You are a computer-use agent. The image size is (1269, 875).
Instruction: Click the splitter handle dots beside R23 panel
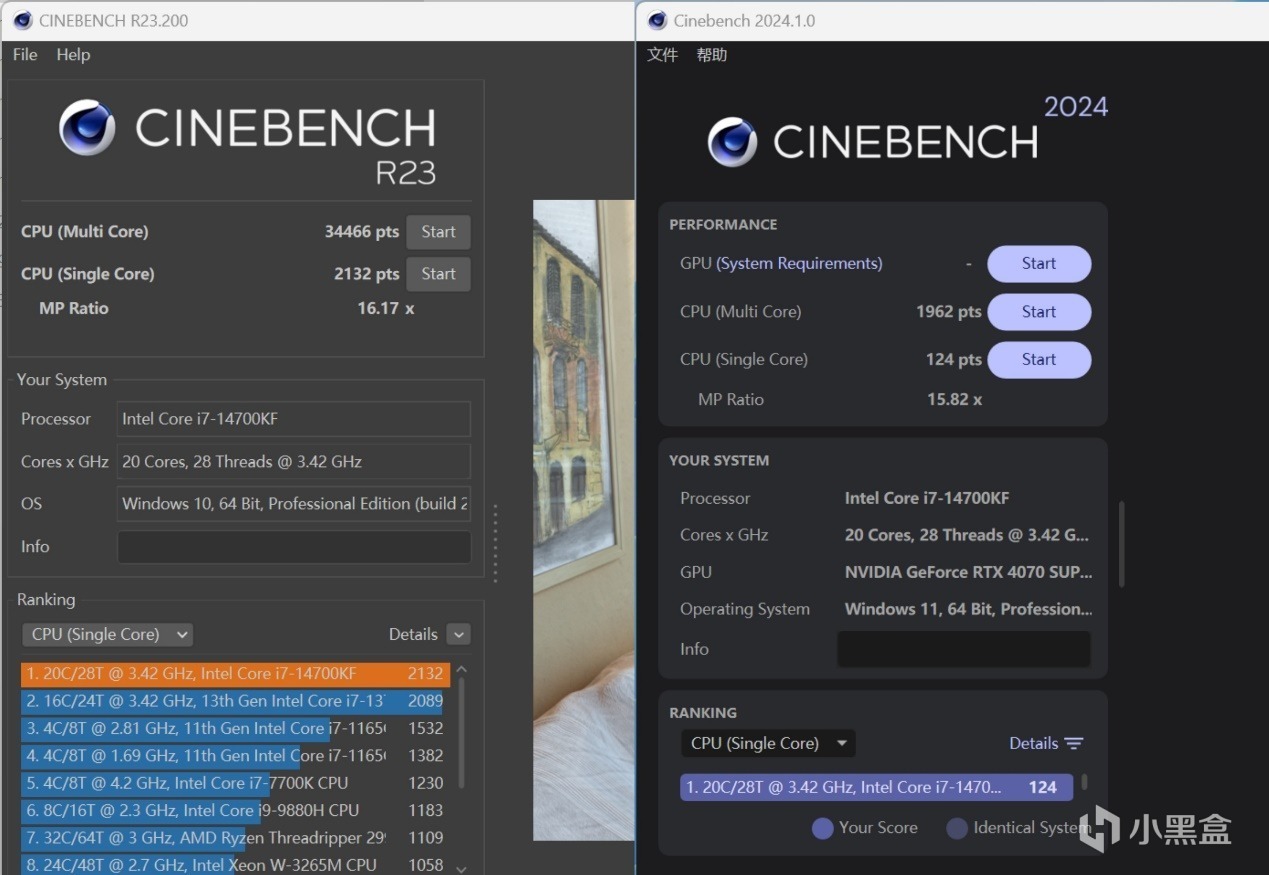click(x=495, y=543)
